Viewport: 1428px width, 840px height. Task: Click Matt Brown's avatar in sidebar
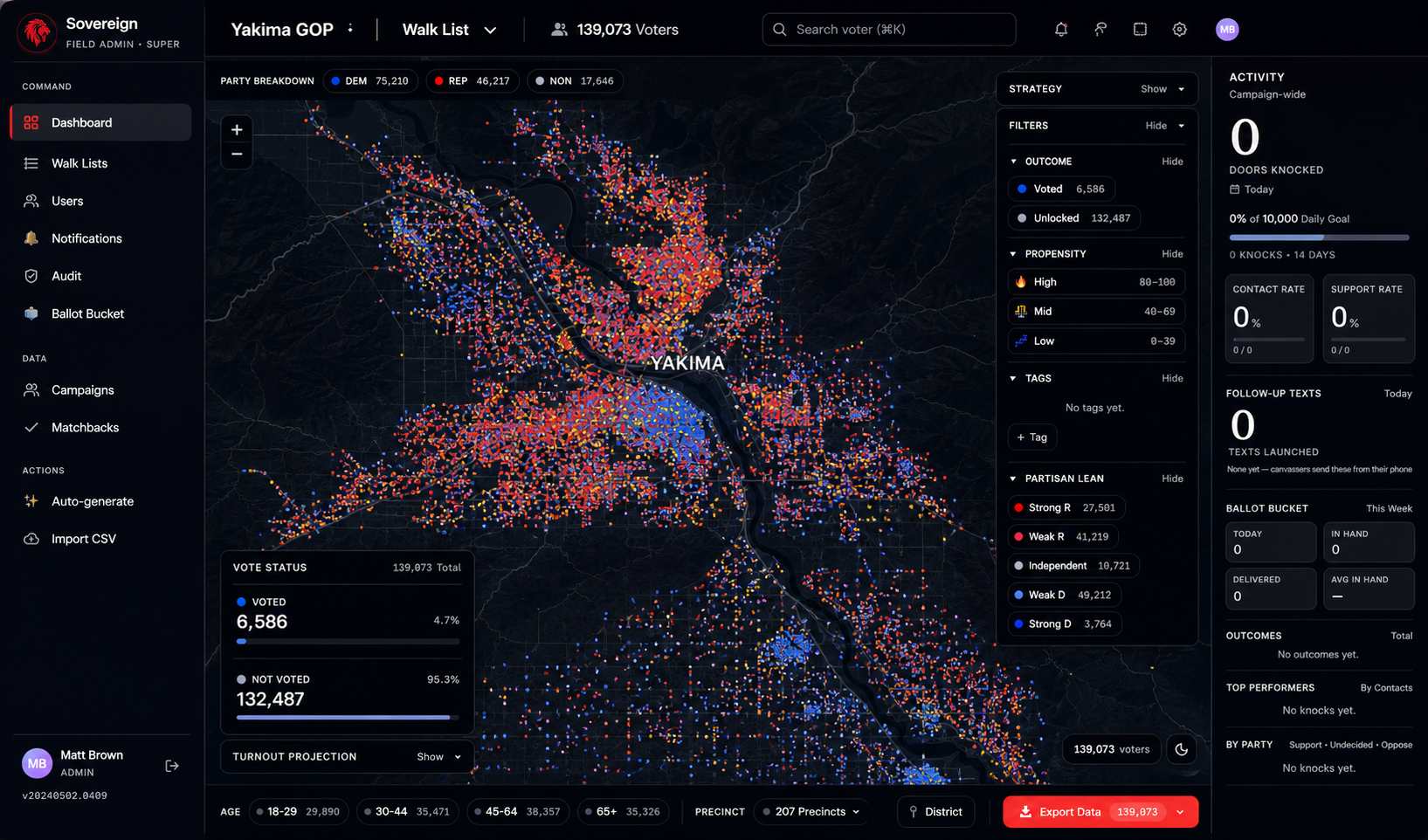[37, 763]
